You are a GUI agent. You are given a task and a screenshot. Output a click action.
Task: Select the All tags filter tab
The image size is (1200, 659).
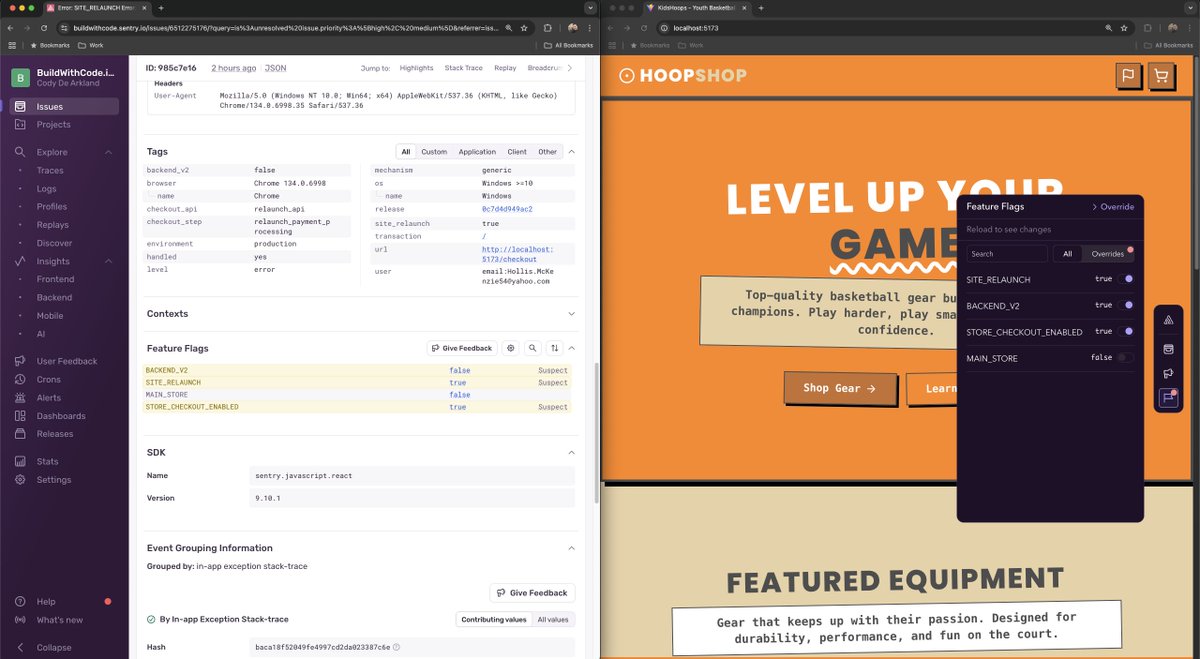pyautogui.click(x=405, y=152)
